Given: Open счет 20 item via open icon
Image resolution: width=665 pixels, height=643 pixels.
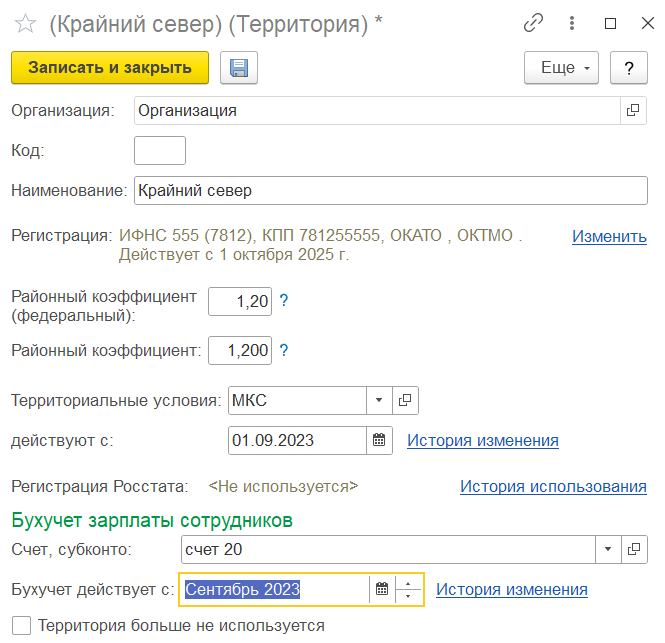Looking at the screenshot, I should [634, 549].
